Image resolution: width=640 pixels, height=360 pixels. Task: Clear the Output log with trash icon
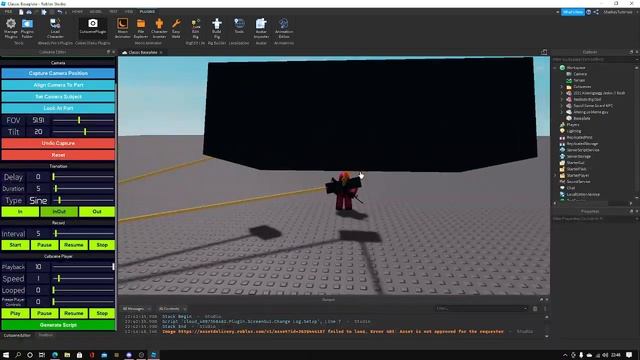click(535, 309)
